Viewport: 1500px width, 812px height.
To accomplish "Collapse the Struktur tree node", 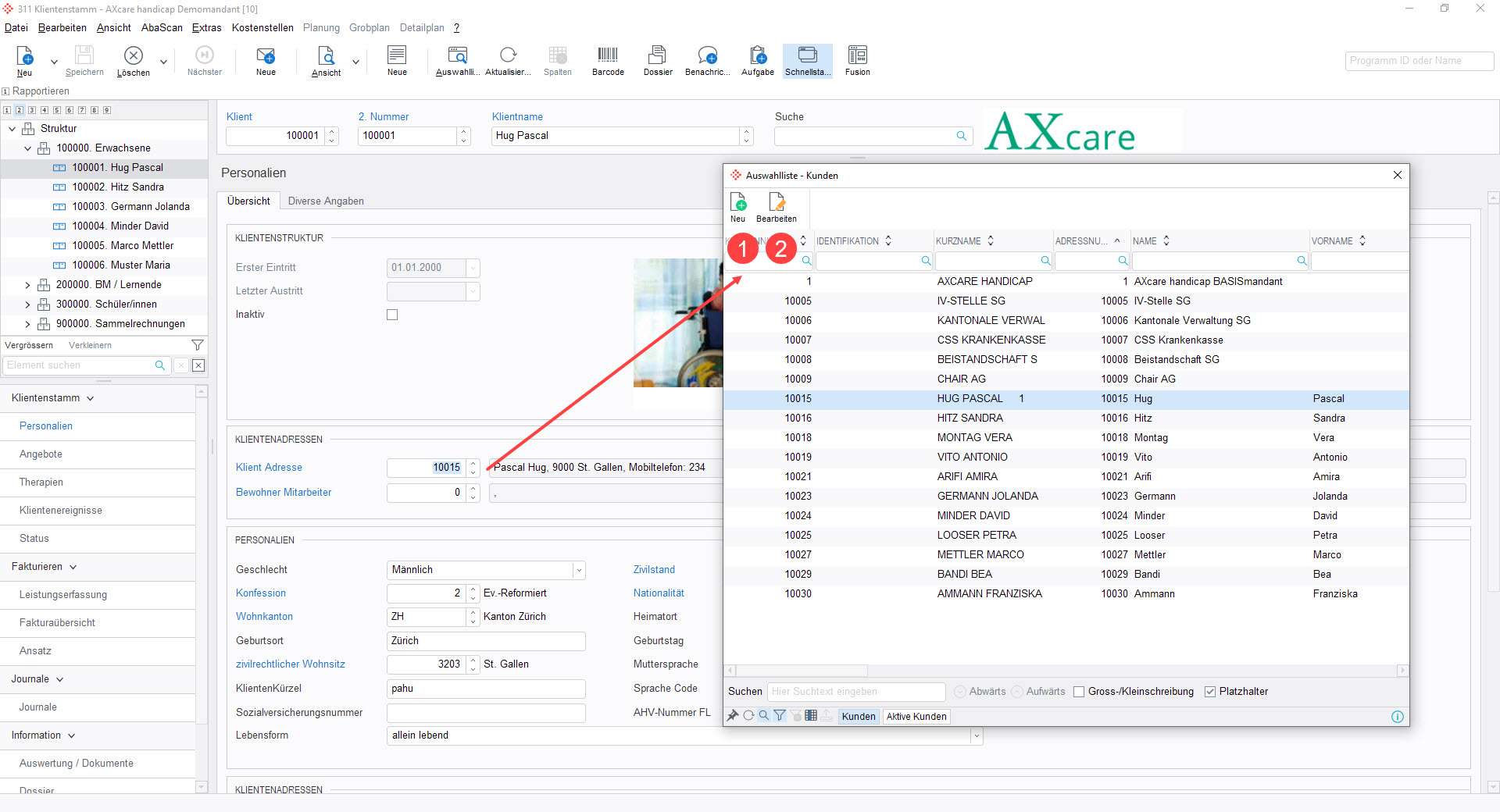I will (12, 129).
